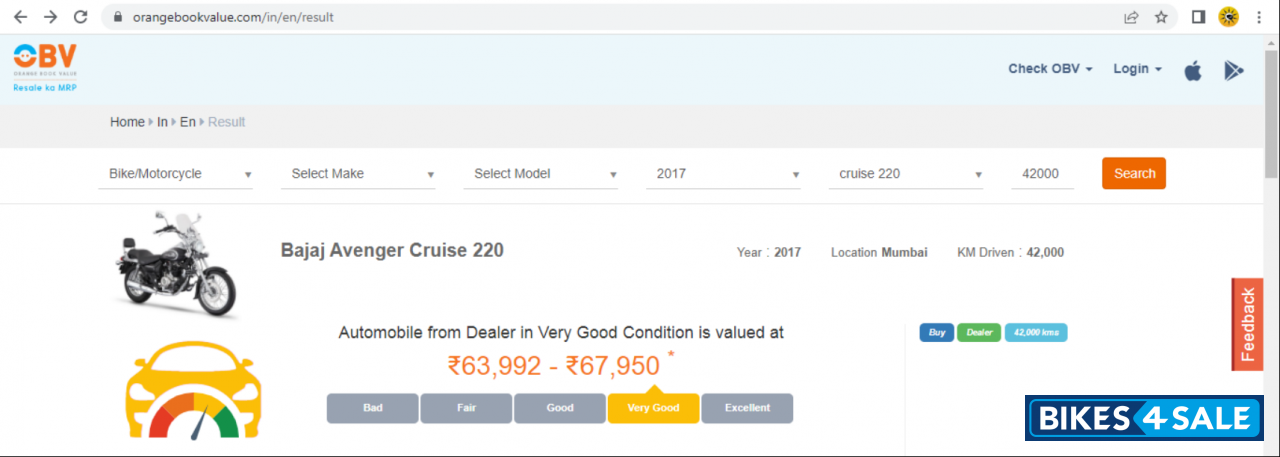Open the Apple App Store icon link
1280x457 pixels.
pyautogui.click(x=1192, y=70)
